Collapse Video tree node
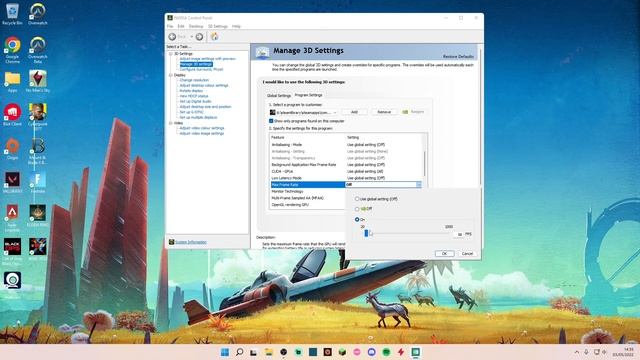This screenshot has width=640, height=360. tap(171, 123)
